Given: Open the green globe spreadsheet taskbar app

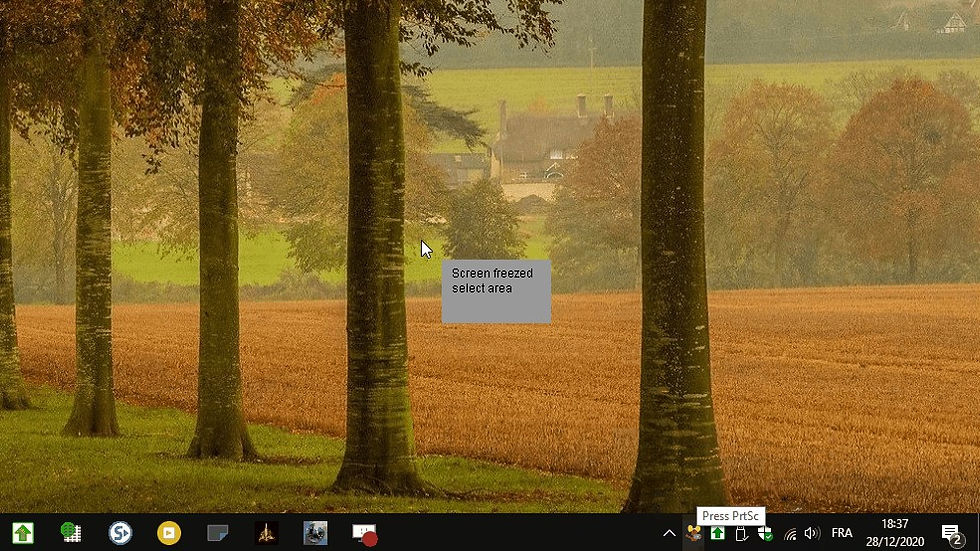Looking at the screenshot, I should (x=71, y=533).
